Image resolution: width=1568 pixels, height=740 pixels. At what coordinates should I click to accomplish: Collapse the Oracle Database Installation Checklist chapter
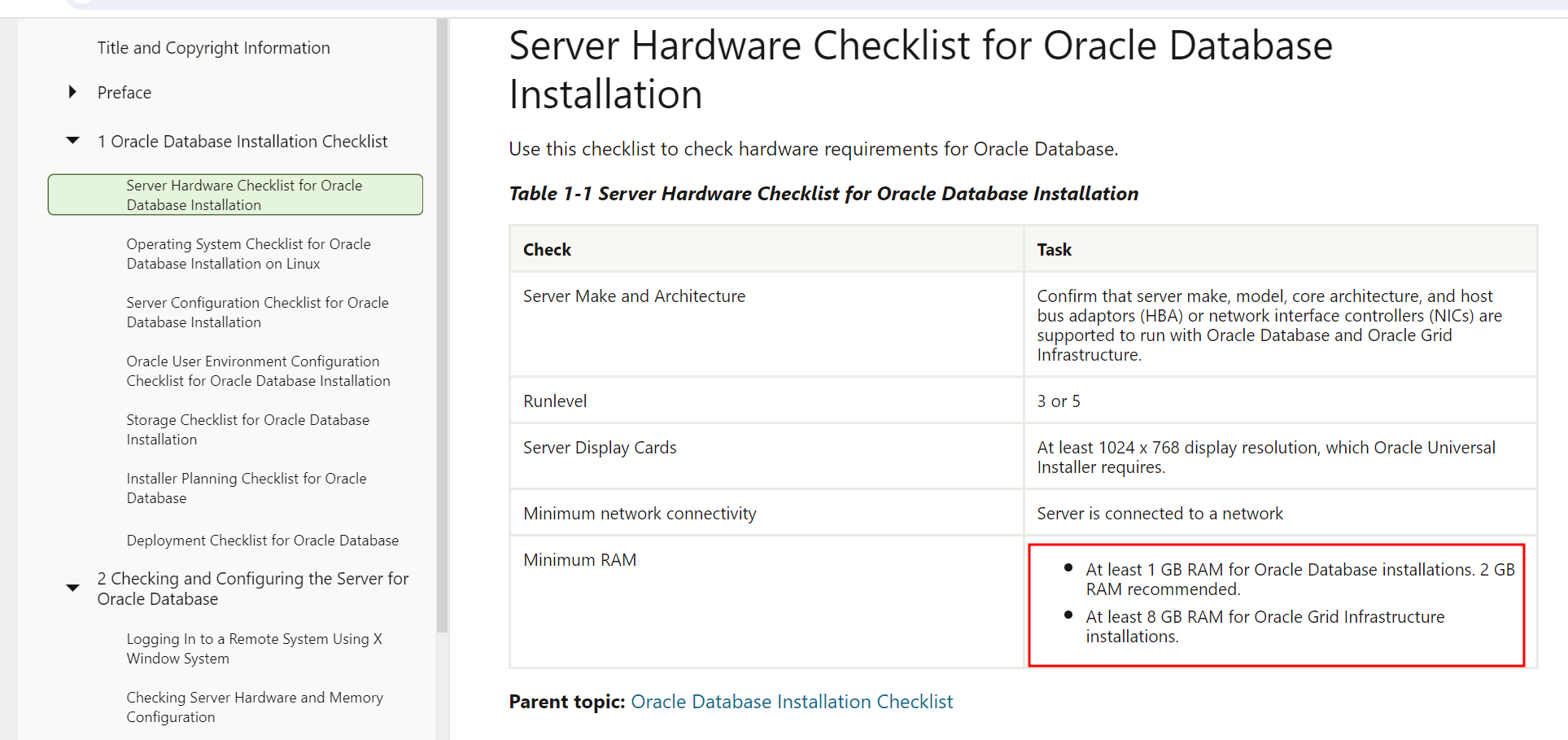click(73, 141)
